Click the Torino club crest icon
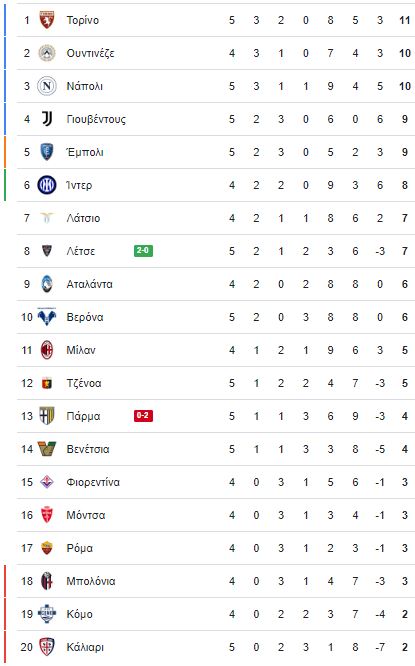 coord(47,20)
